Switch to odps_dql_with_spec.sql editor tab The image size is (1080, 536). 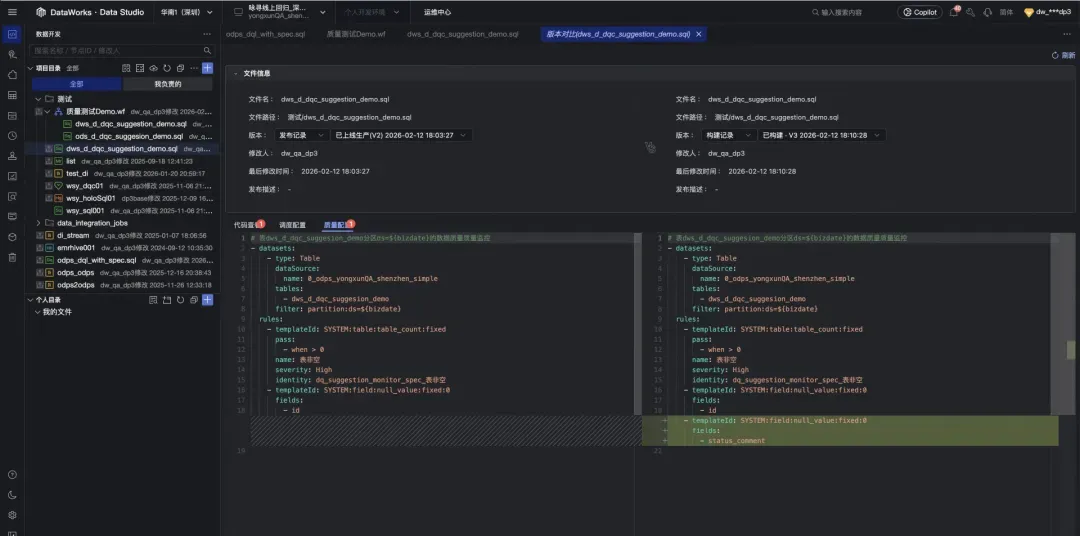coord(265,34)
